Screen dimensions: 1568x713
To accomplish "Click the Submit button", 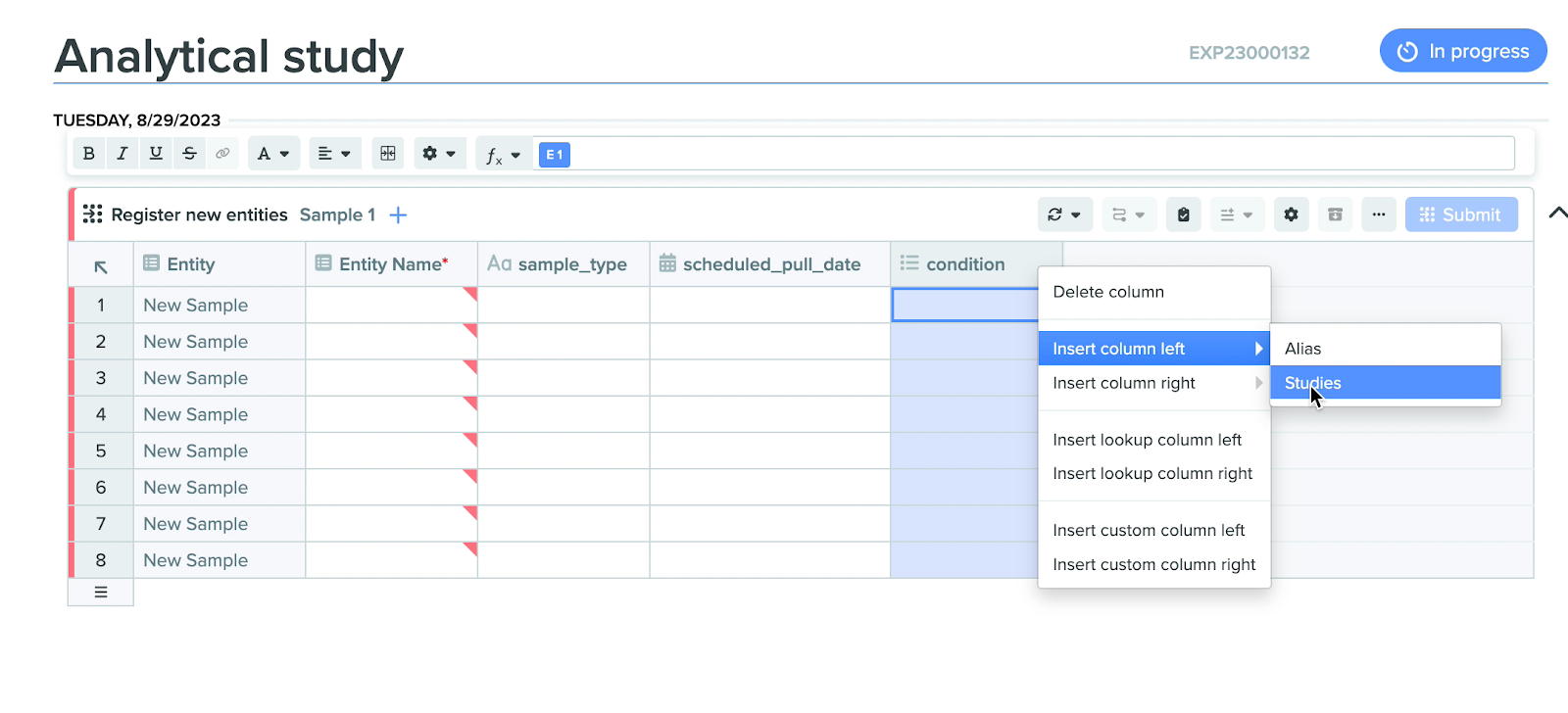I will 1460,214.
